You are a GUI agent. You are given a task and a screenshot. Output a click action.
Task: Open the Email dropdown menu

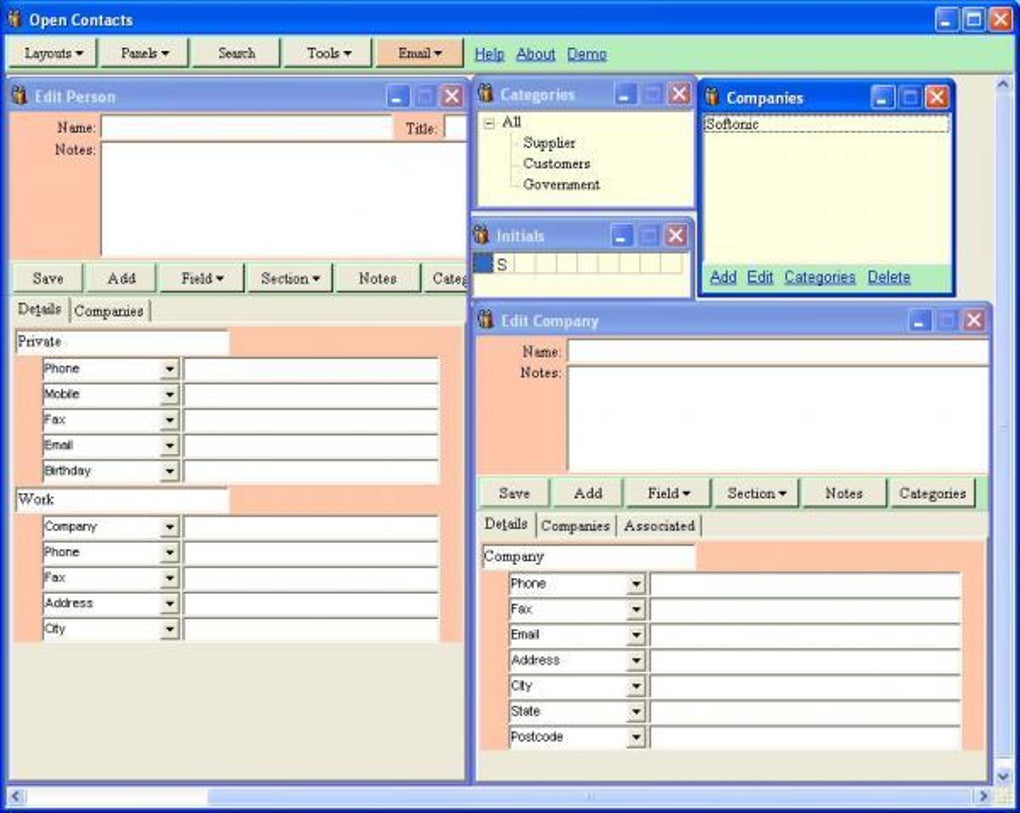coord(420,53)
